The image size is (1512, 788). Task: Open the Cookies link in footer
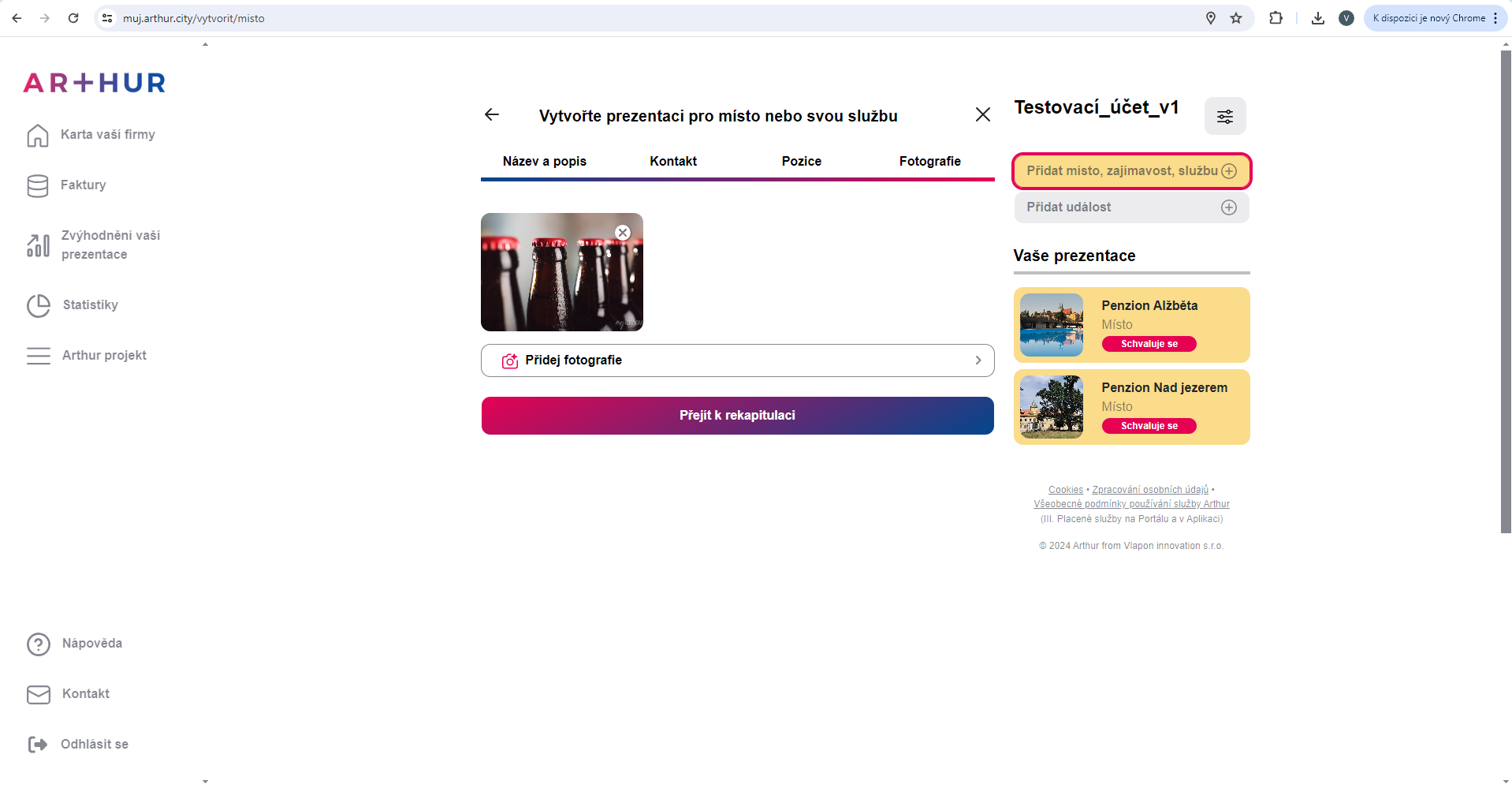1065,490
